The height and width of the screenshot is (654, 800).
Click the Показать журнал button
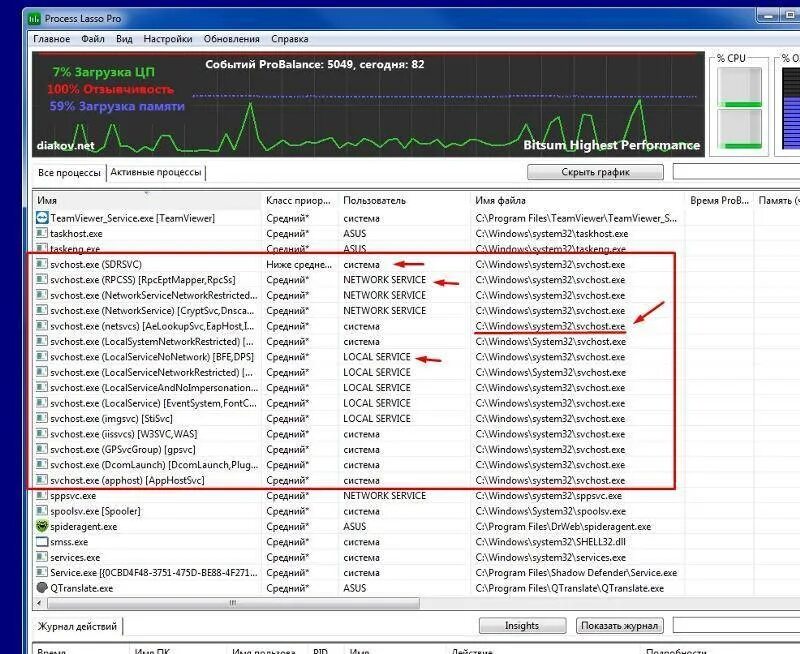pyautogui.click(x=619, y=625)
